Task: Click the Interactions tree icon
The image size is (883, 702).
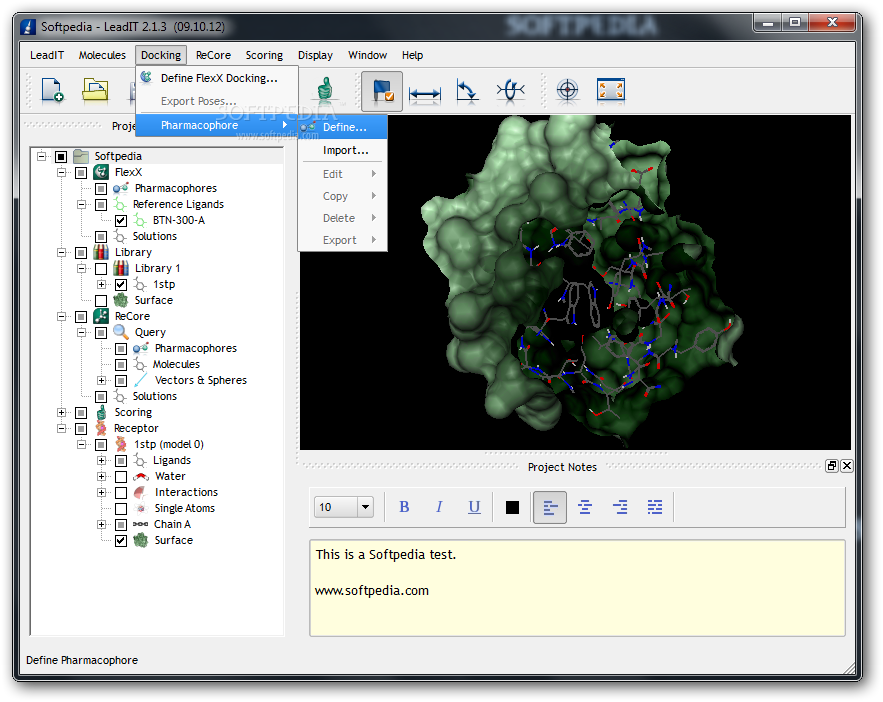Action: point(140,493)
